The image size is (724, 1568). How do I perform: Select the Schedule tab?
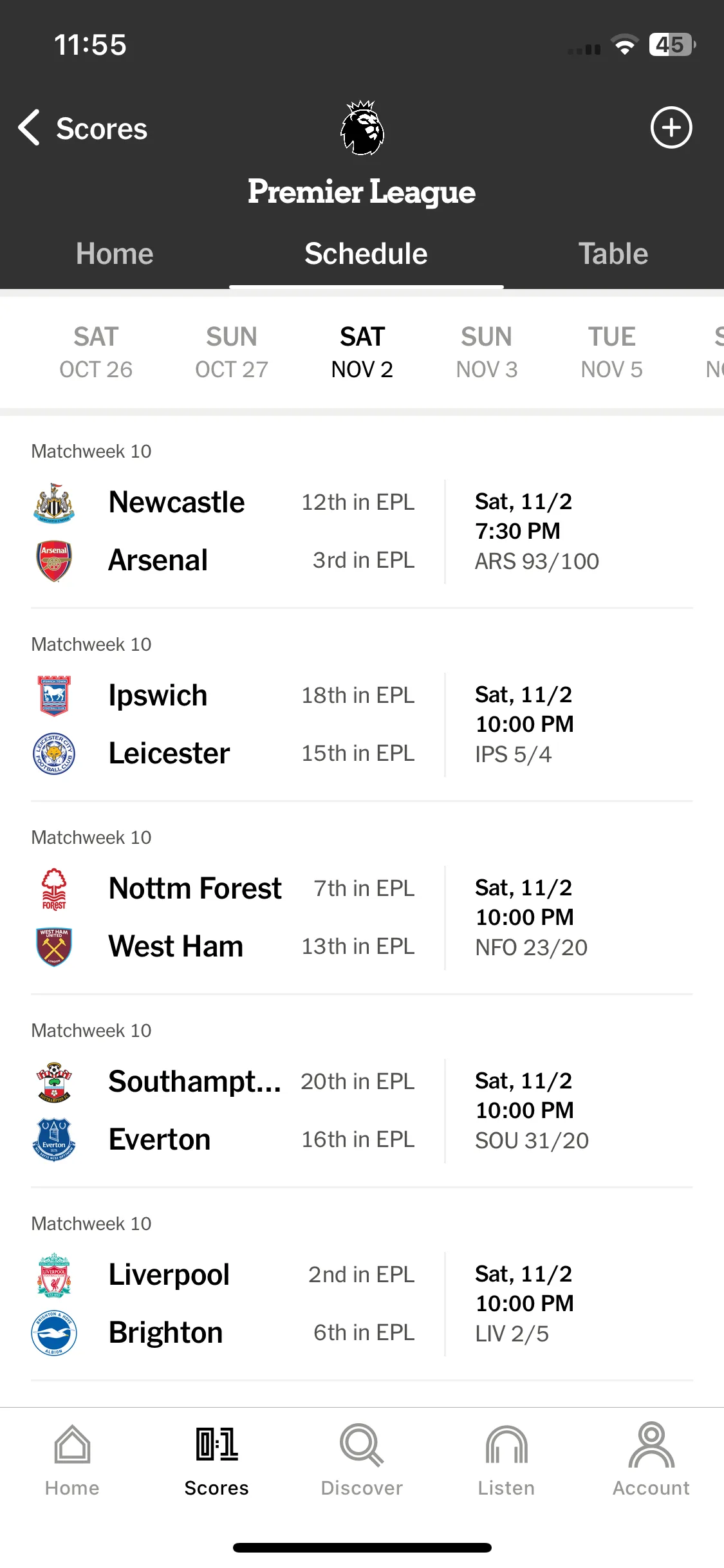[x=366, y=254]
